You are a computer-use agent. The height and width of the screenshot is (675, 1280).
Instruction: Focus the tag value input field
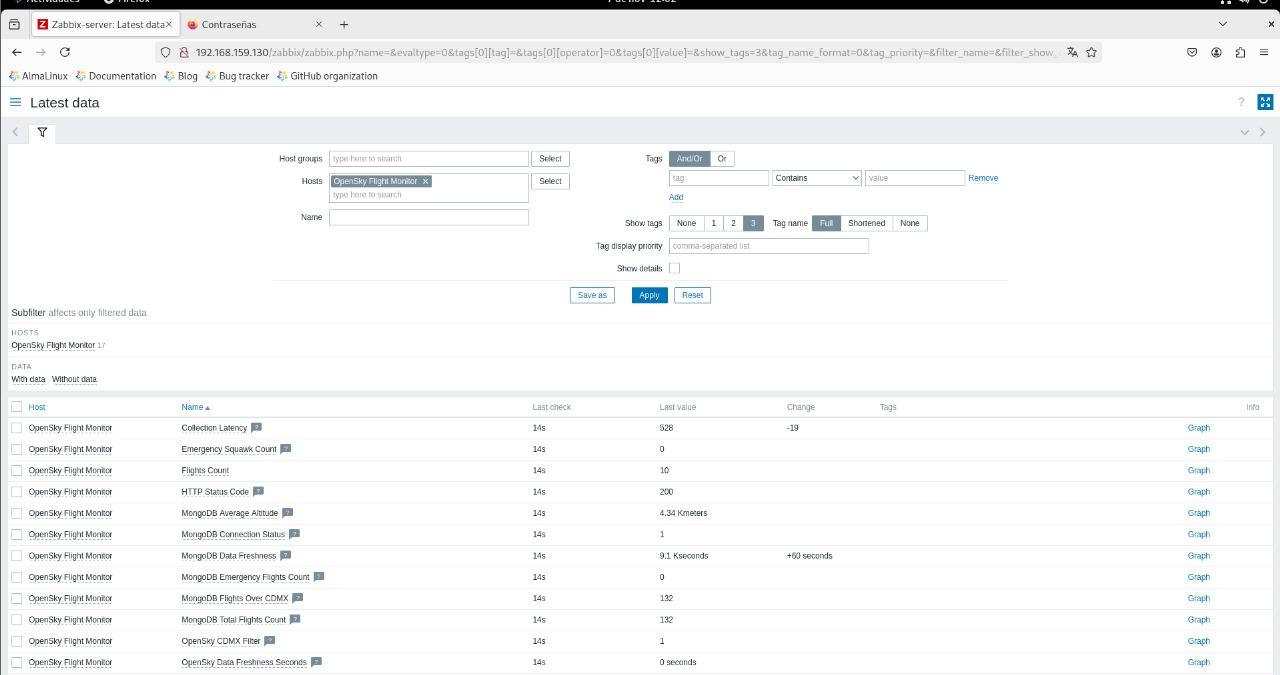click(915, 177)
